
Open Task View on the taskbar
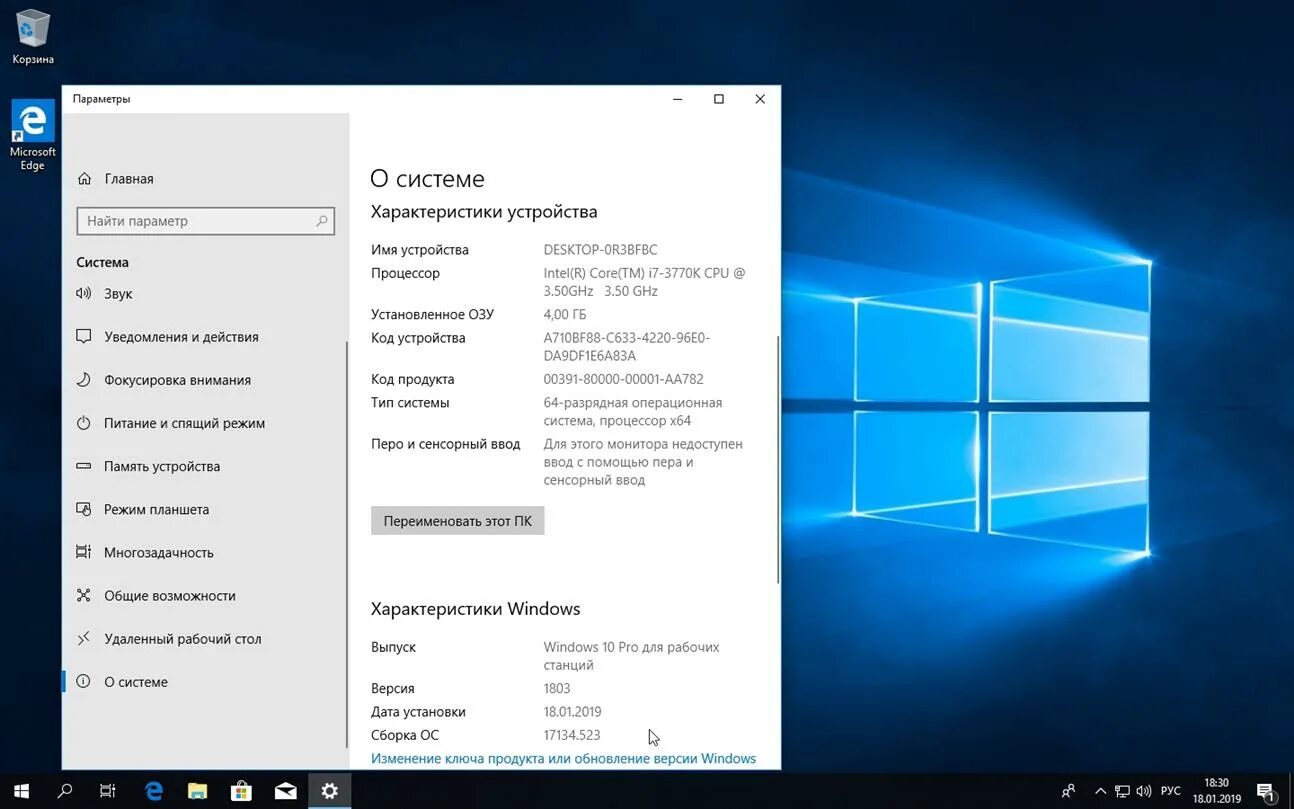point(108,791)
